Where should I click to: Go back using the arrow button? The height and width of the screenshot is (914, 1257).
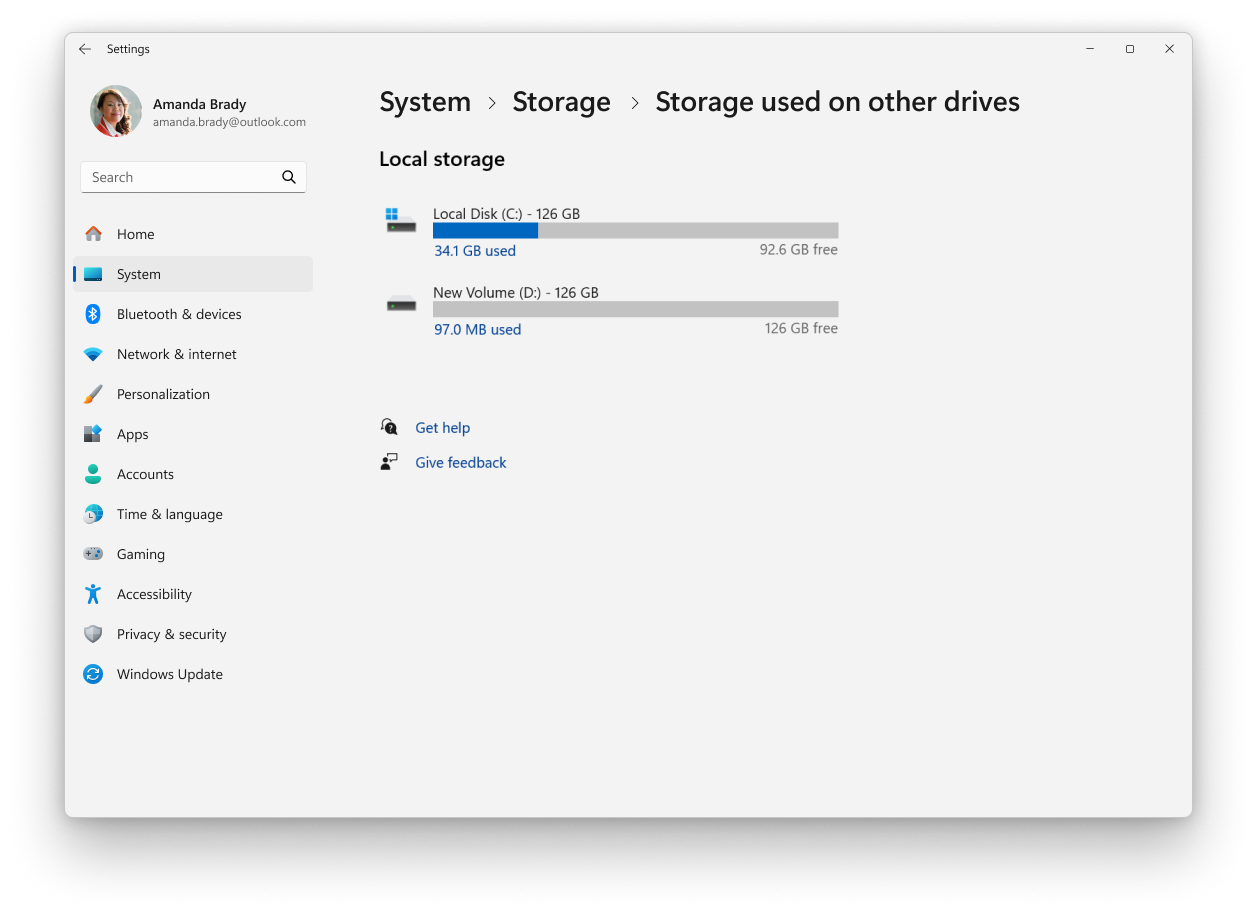click(x=85, y=49)
